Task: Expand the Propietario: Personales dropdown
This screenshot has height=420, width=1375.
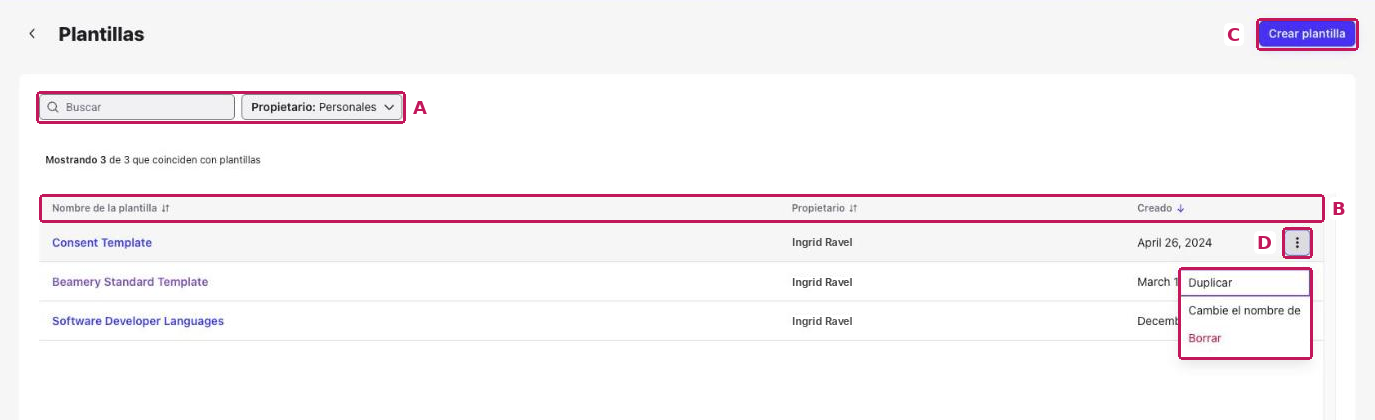Action: (x=322, y=107)
